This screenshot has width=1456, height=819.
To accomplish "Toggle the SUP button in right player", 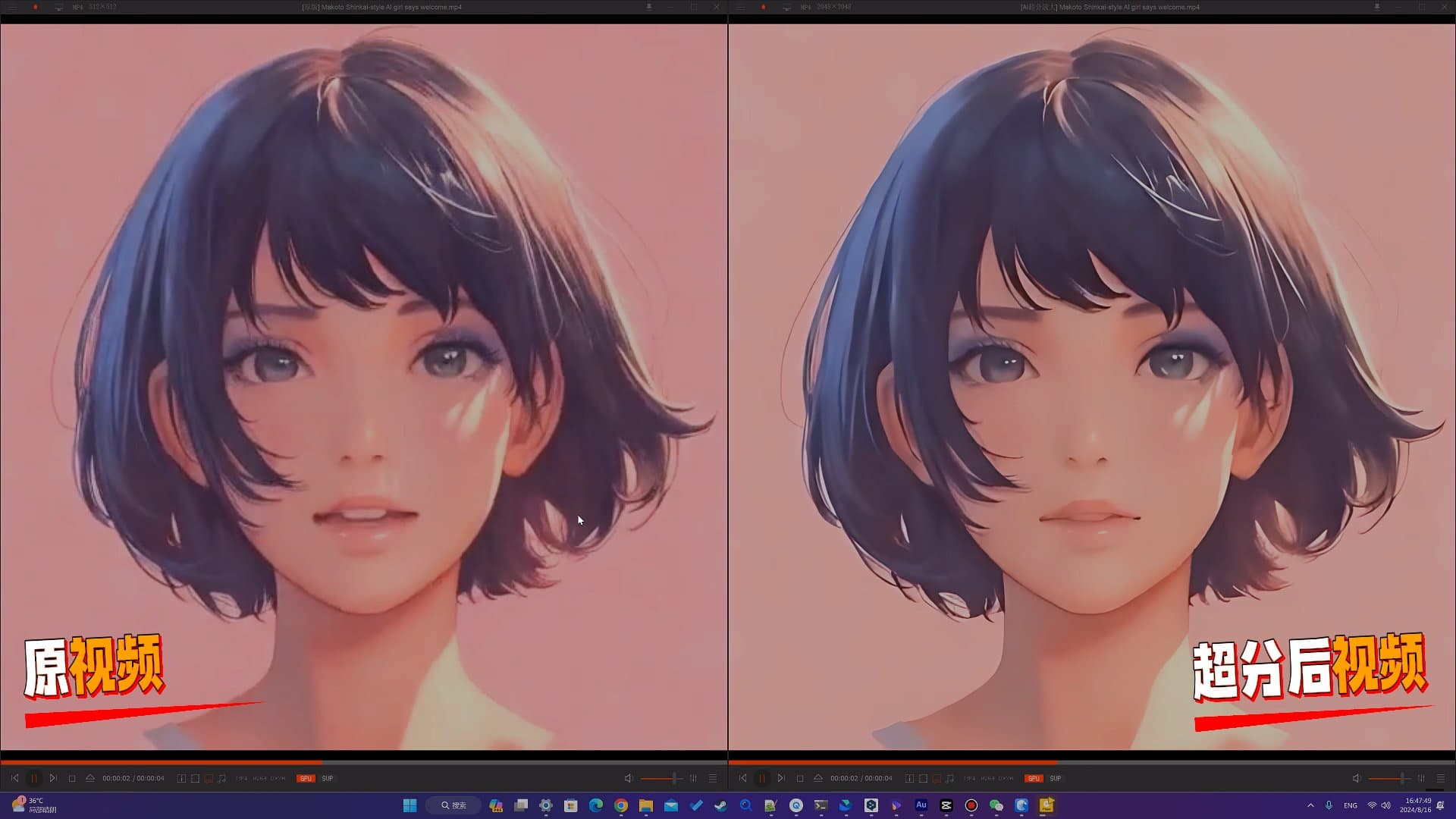I will tap(1055, 778).
